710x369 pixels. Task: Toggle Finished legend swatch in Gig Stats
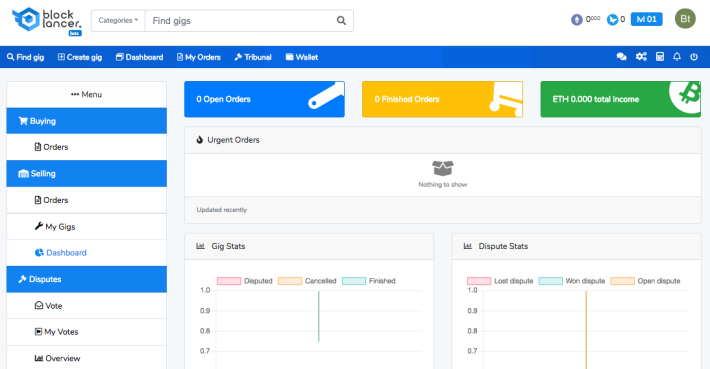(x=354, y=281)
